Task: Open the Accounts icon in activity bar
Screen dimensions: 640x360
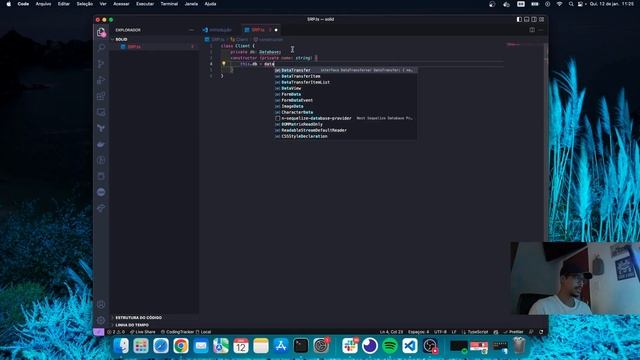Action: click(x=101, y=304)
